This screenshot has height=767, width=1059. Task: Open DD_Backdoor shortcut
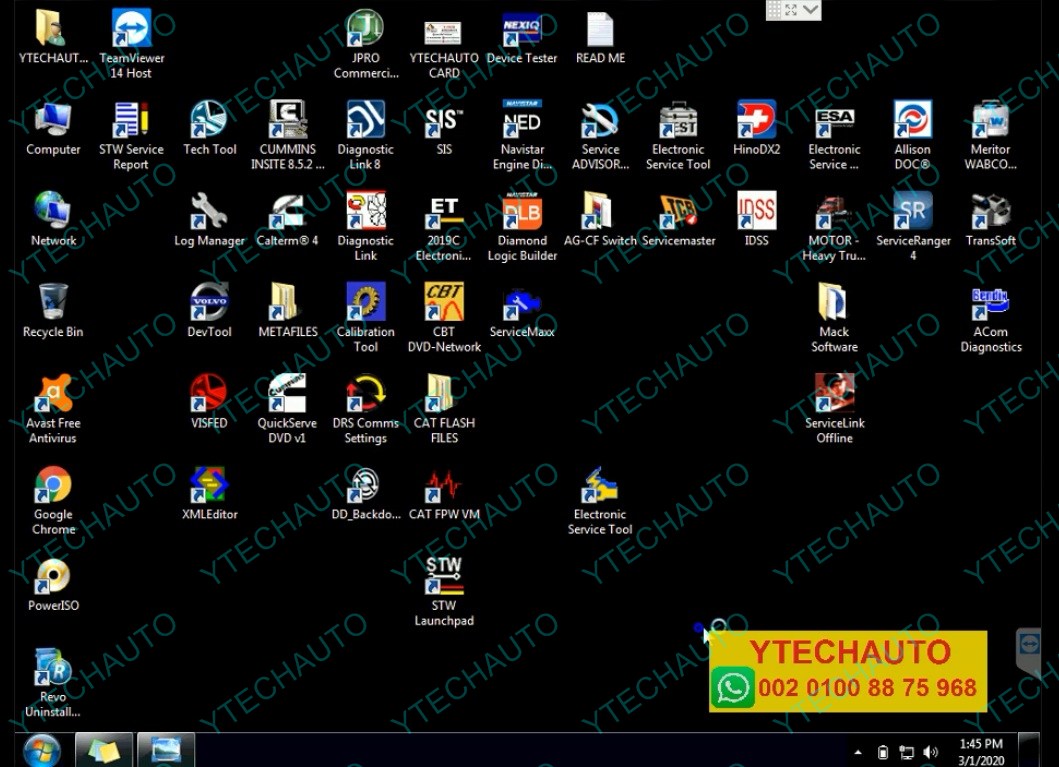[365, 494]
